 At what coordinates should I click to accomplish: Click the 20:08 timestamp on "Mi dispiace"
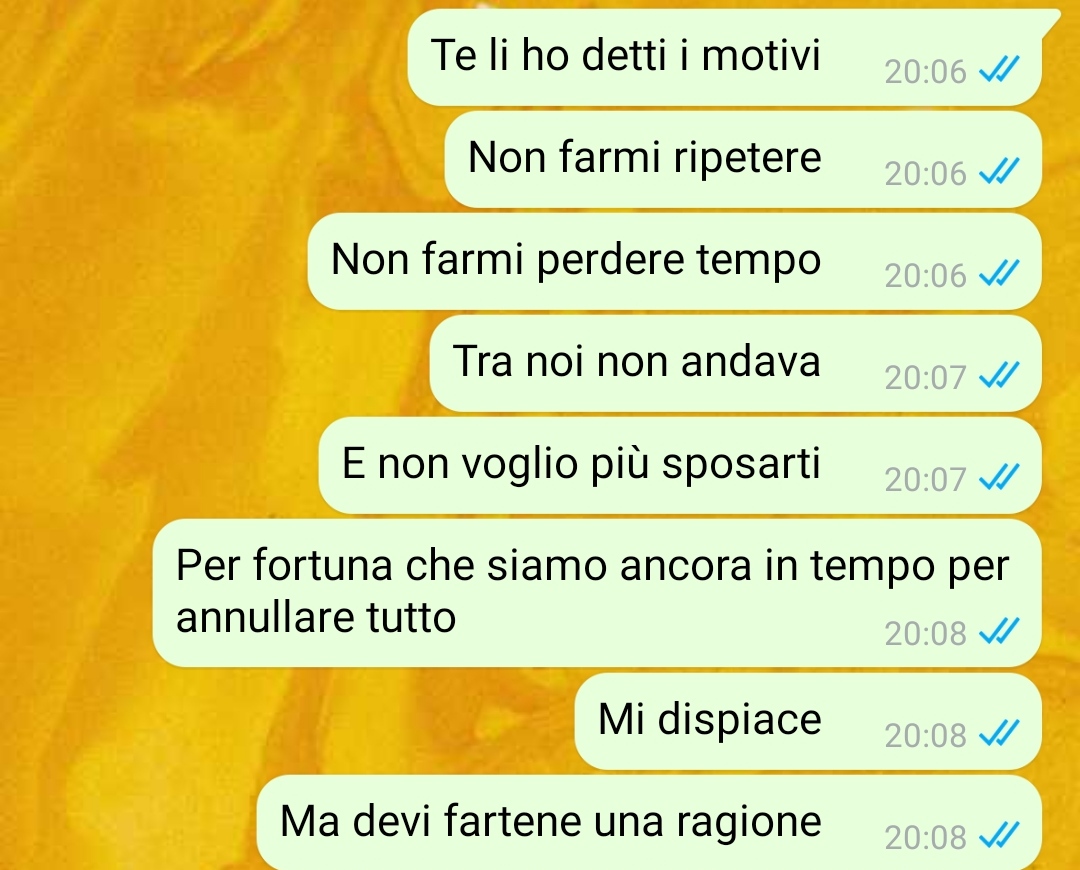pos(926,736)
